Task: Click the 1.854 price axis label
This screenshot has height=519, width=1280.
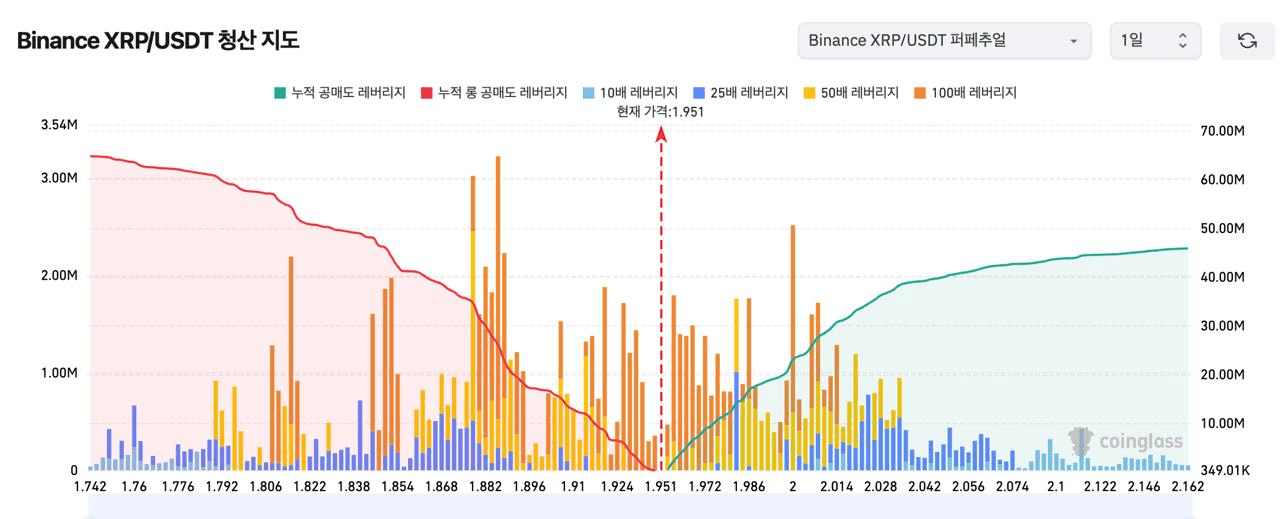Action: pyautogui.click(x=397, y=487)
